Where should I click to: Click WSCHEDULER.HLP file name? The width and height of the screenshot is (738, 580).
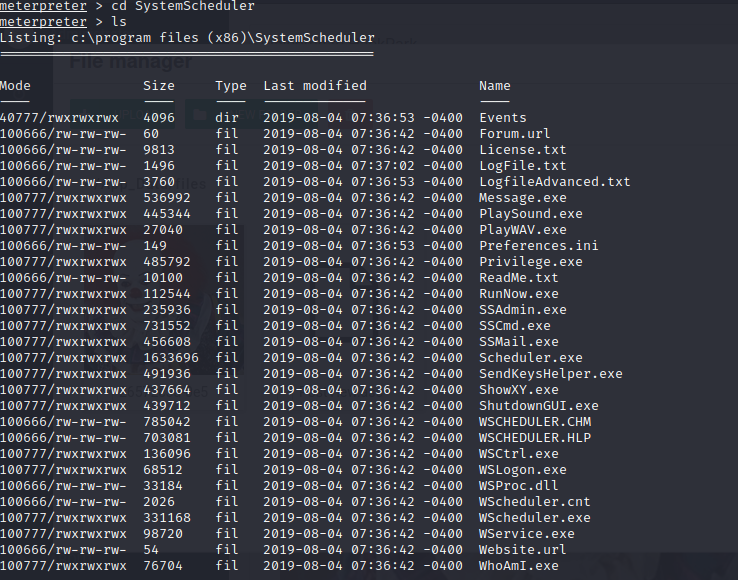tap(535, 438)
